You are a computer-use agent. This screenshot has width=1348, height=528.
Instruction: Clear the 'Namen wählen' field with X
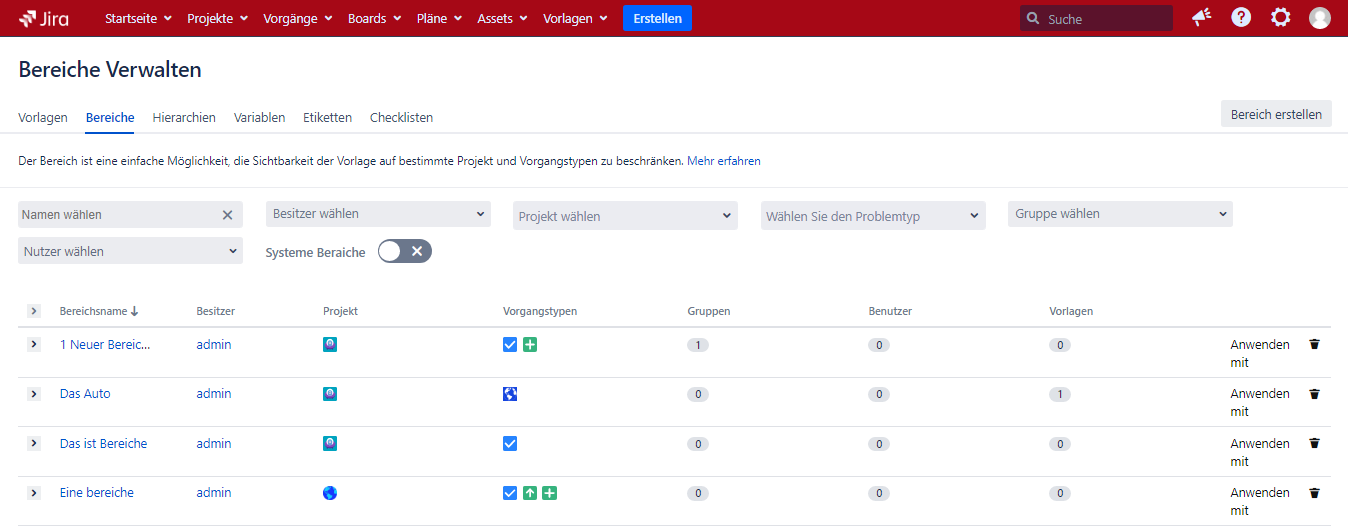[x=227, y=215]
